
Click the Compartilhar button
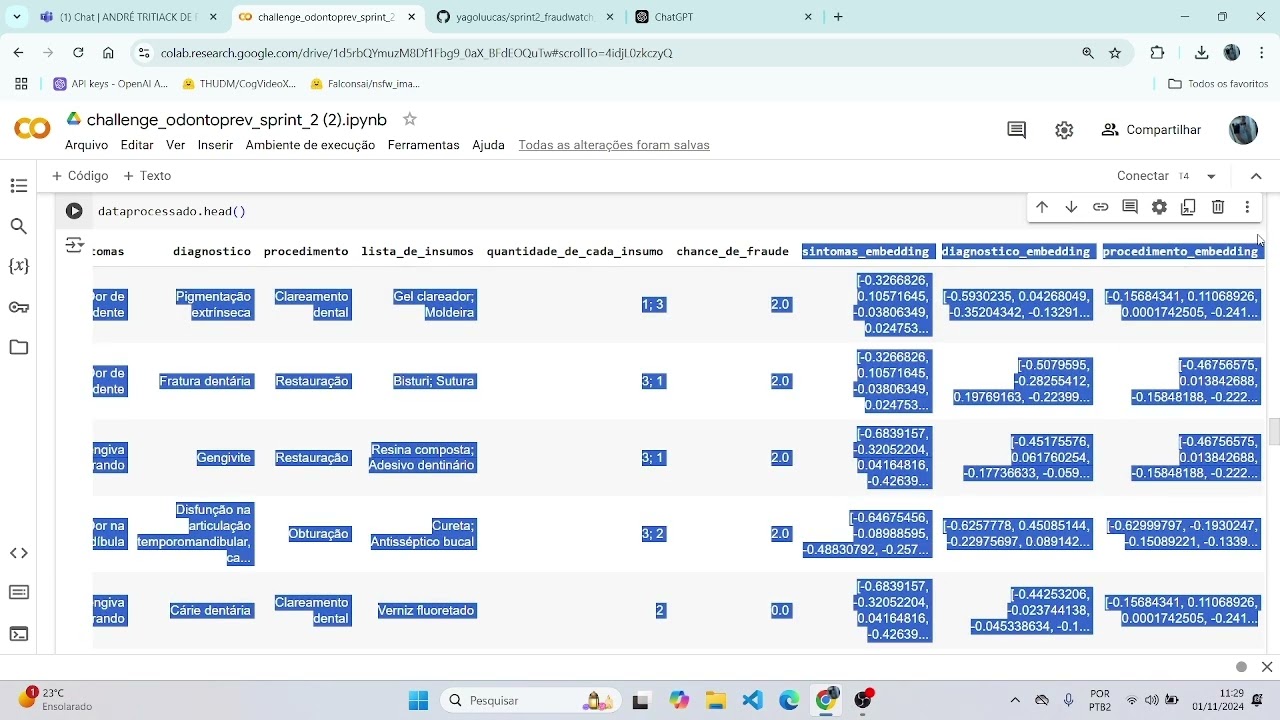pyautogui.click(x=1151, y=130)
